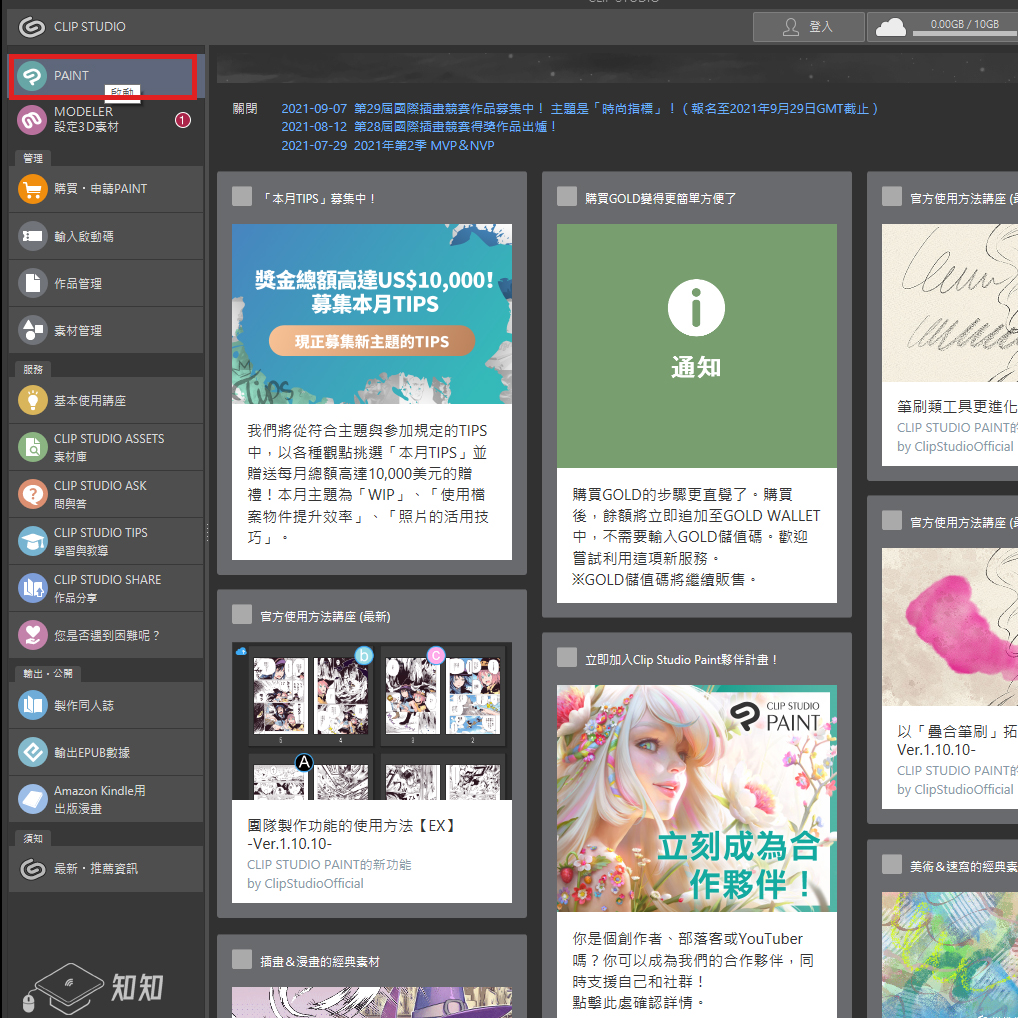Screen dimensions: 1018x1018
Task: Open 輸入啟動碼 ticket icon
Action: click(x=32, y=236)
